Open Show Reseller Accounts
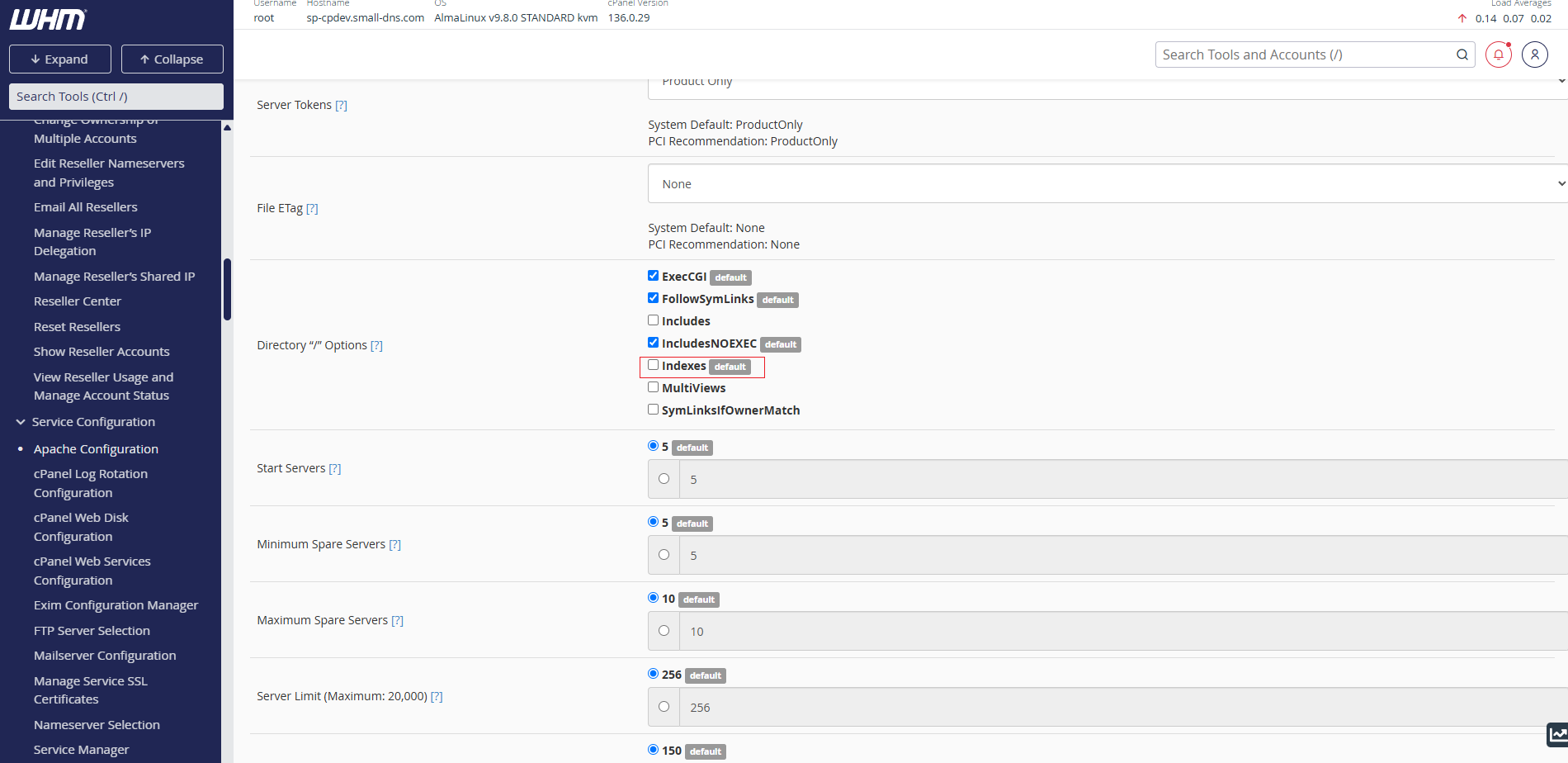Viewport: 1568px width, 763px height. [102, 352]
